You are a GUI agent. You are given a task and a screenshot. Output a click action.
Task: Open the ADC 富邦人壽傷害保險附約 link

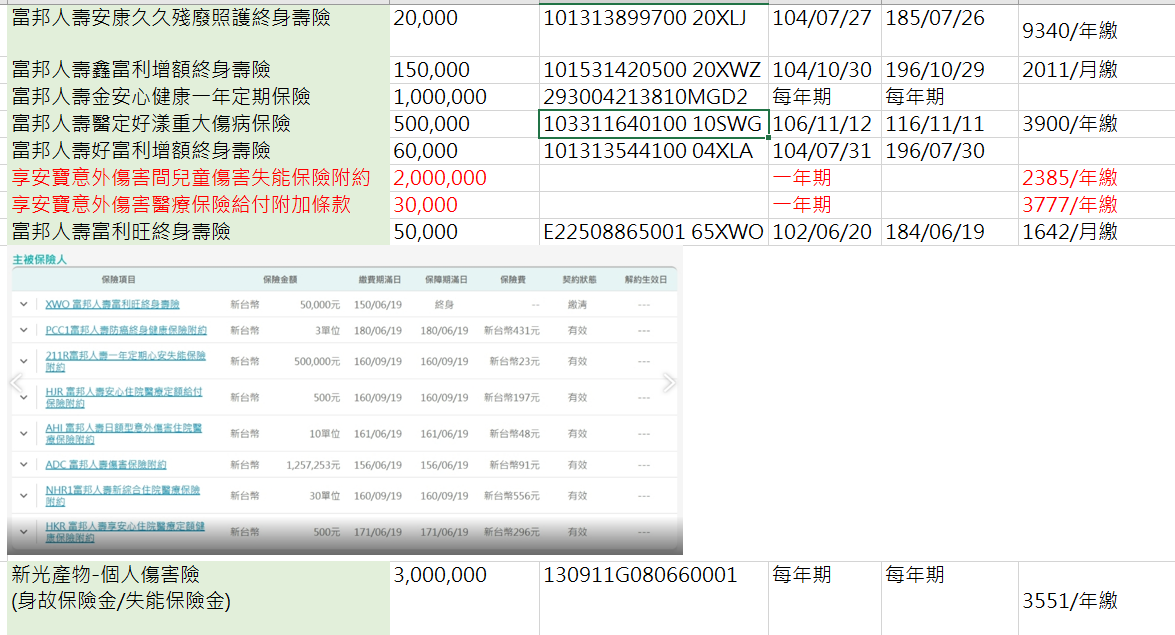[106, 465]
